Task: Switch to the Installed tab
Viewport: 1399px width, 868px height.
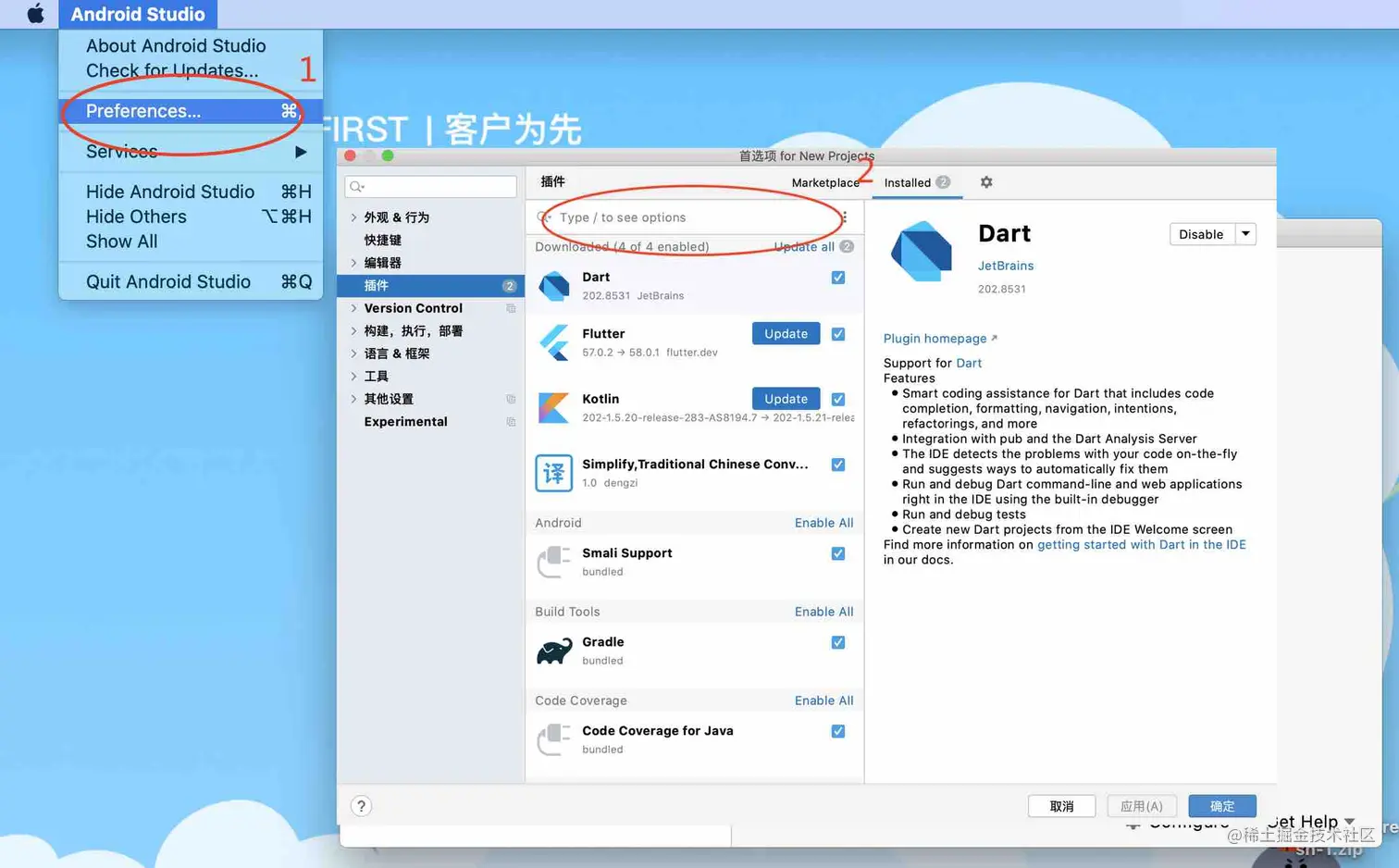Action: click(x=916, y=182)
